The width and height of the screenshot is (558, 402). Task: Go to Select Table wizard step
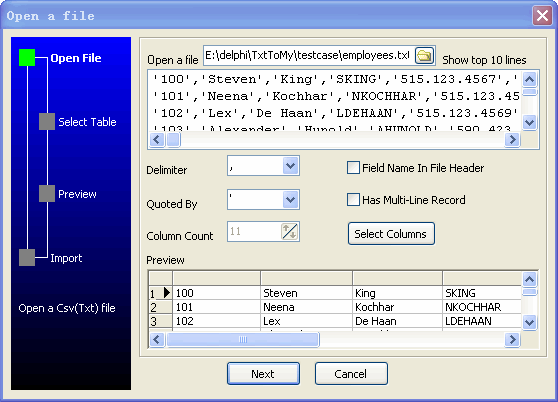87,122
